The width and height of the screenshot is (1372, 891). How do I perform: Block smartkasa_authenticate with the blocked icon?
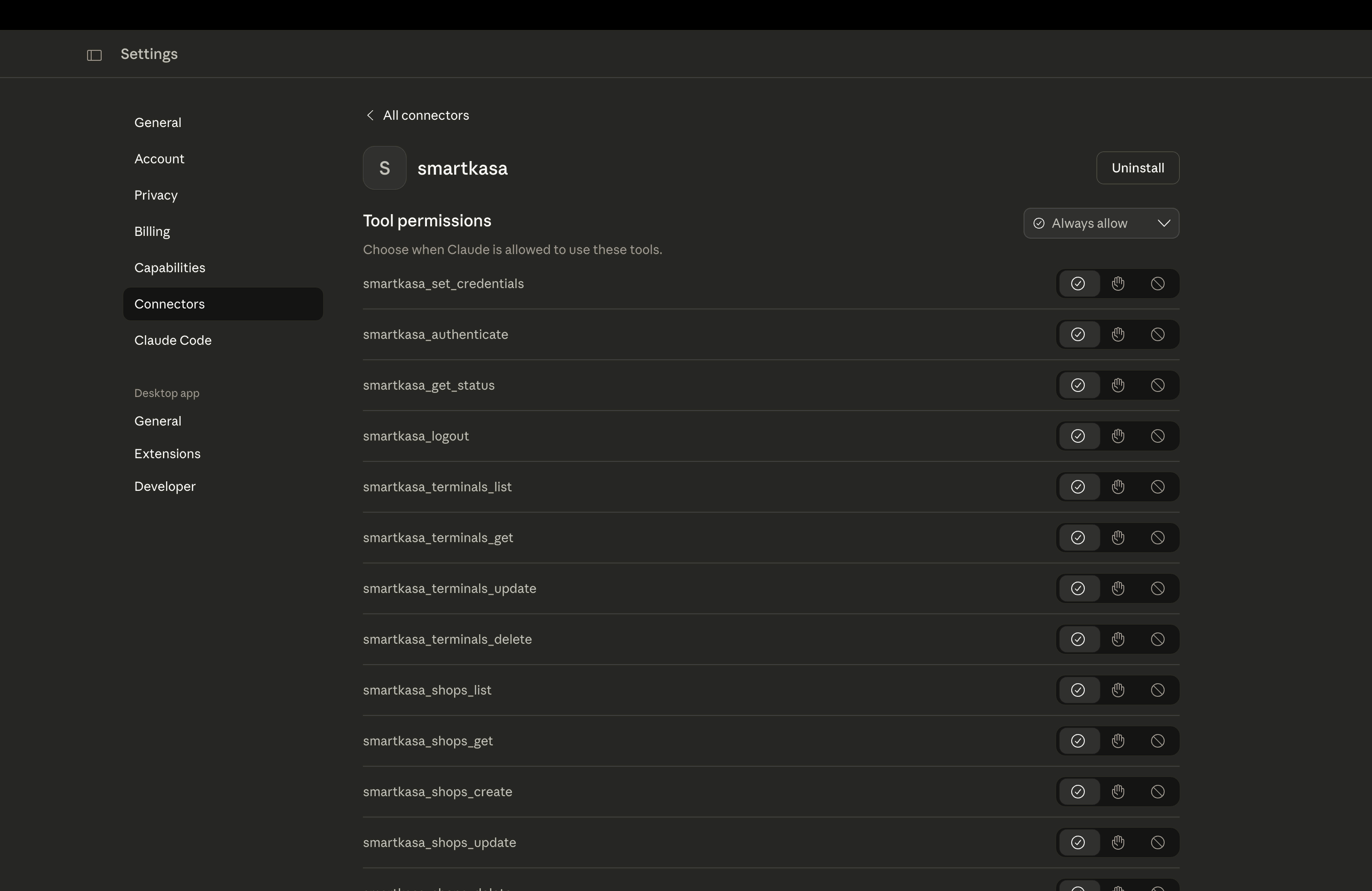coord(1157,334)
